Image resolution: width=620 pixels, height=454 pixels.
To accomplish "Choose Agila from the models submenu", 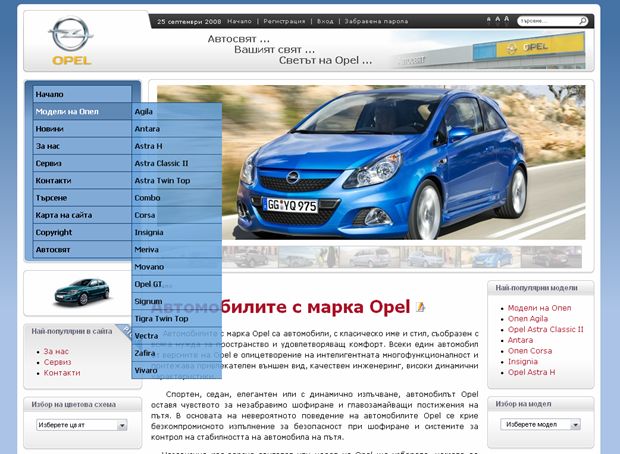I will pyautogui.click(x=177, y=112).
